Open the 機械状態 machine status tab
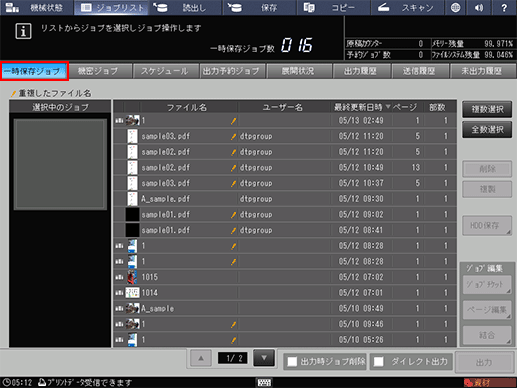This screenshot has width=517, height=388. click(37, 7)
